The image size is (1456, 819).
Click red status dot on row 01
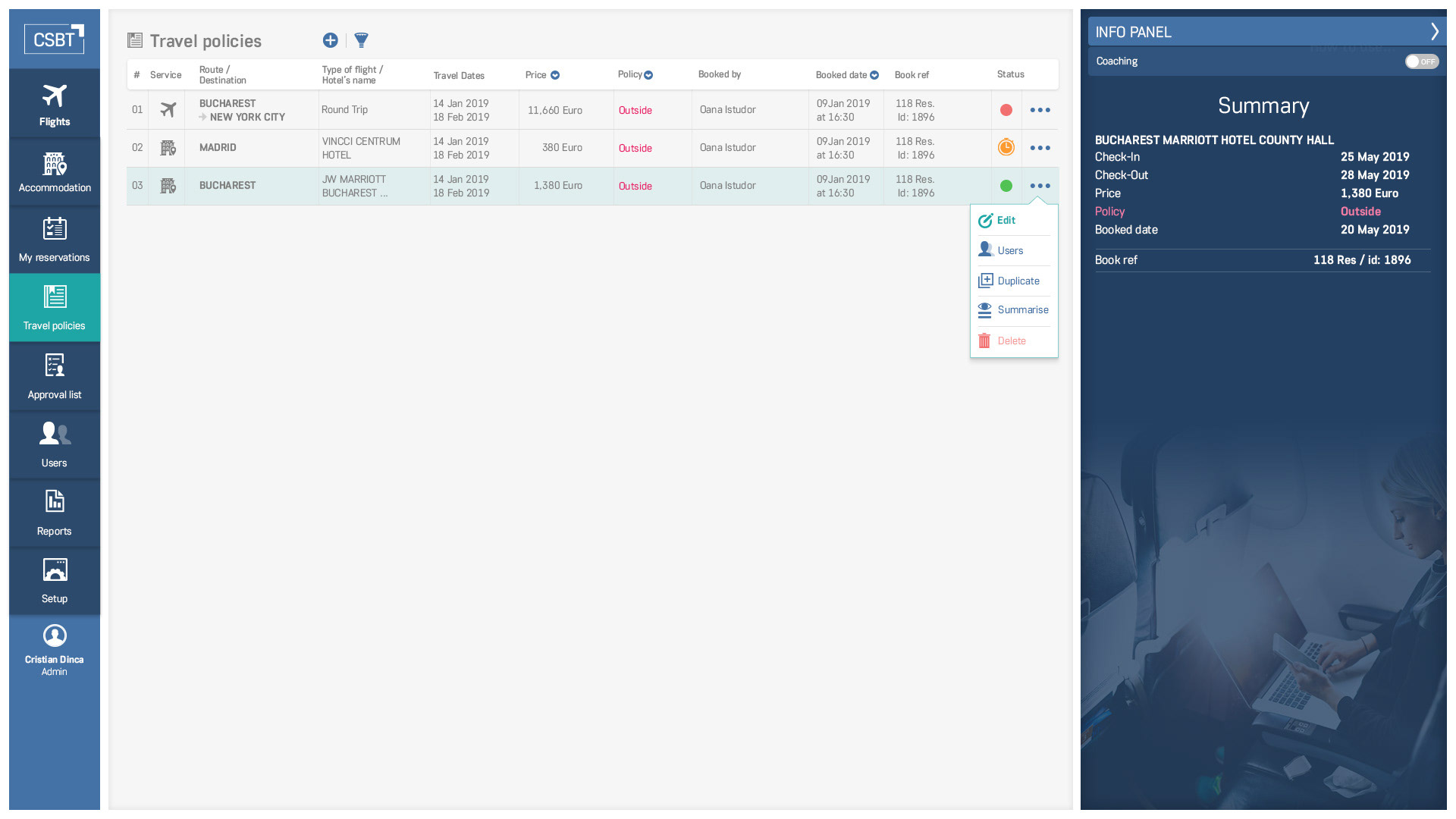pos(1006,110)
